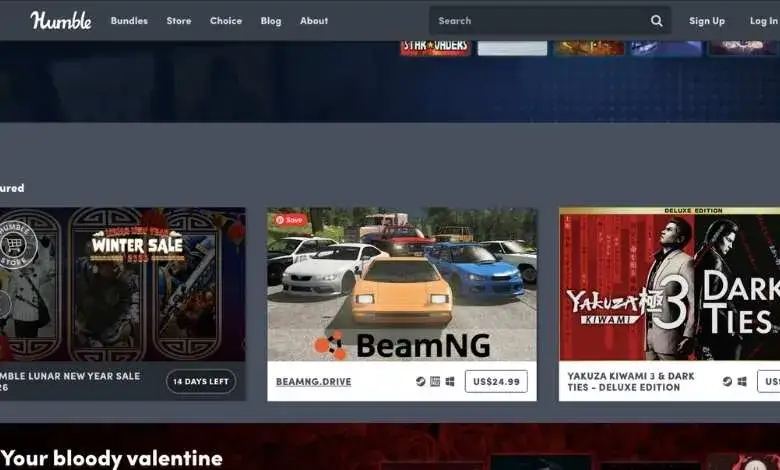
Task: Click the Humble logo
Action: click(x=61, y=20)
